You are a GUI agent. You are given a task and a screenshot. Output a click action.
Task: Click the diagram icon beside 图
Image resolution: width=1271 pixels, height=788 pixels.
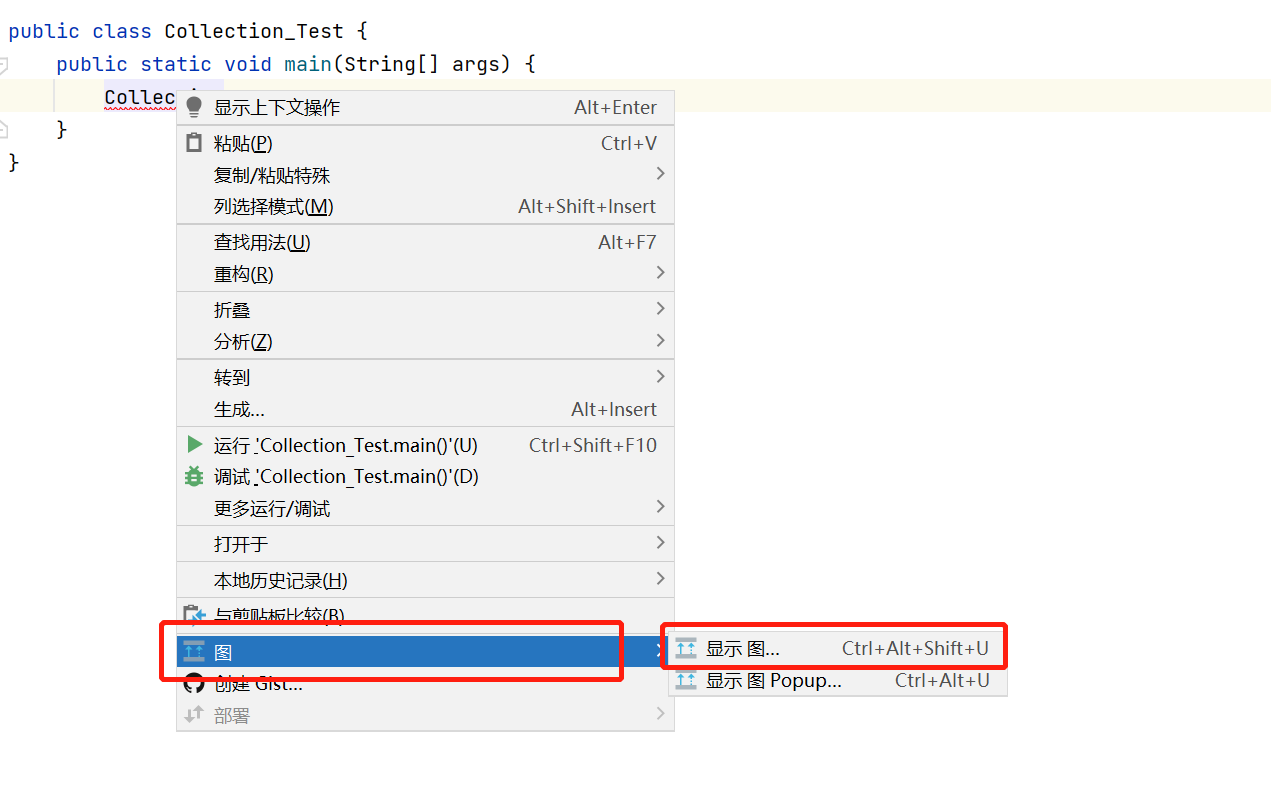194,652
